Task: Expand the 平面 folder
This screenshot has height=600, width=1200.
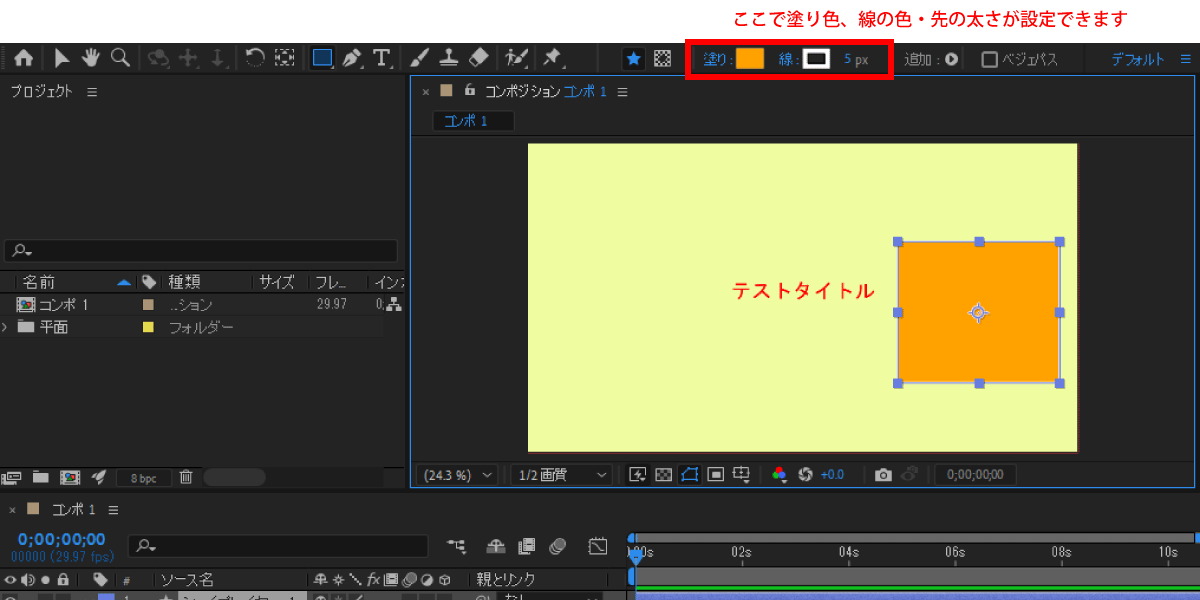Action: click(6, 327)
